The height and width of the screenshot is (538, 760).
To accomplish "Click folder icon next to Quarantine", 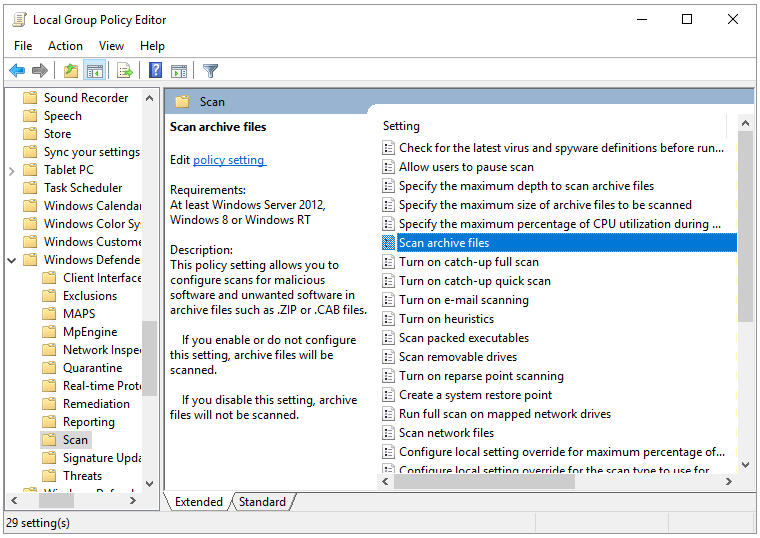I will (49, 367).
